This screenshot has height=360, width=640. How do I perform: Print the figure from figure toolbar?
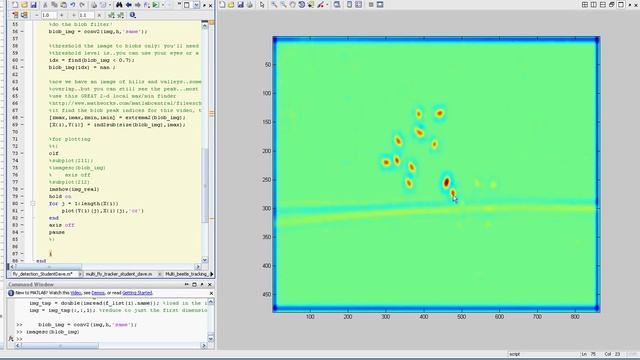click(x=249, y=4)
